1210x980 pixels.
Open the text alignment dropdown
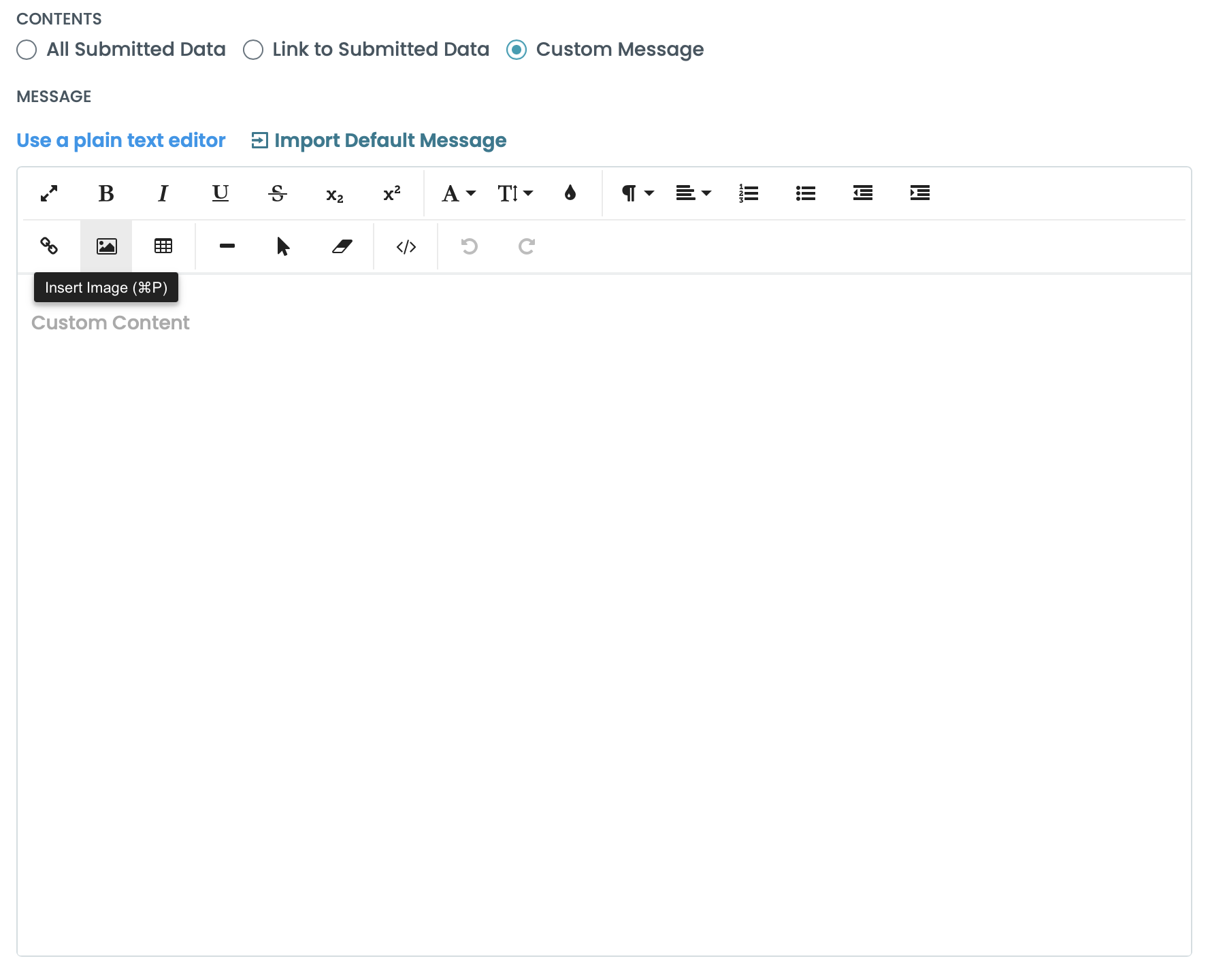pyautogui.click(x=693, y=194)
